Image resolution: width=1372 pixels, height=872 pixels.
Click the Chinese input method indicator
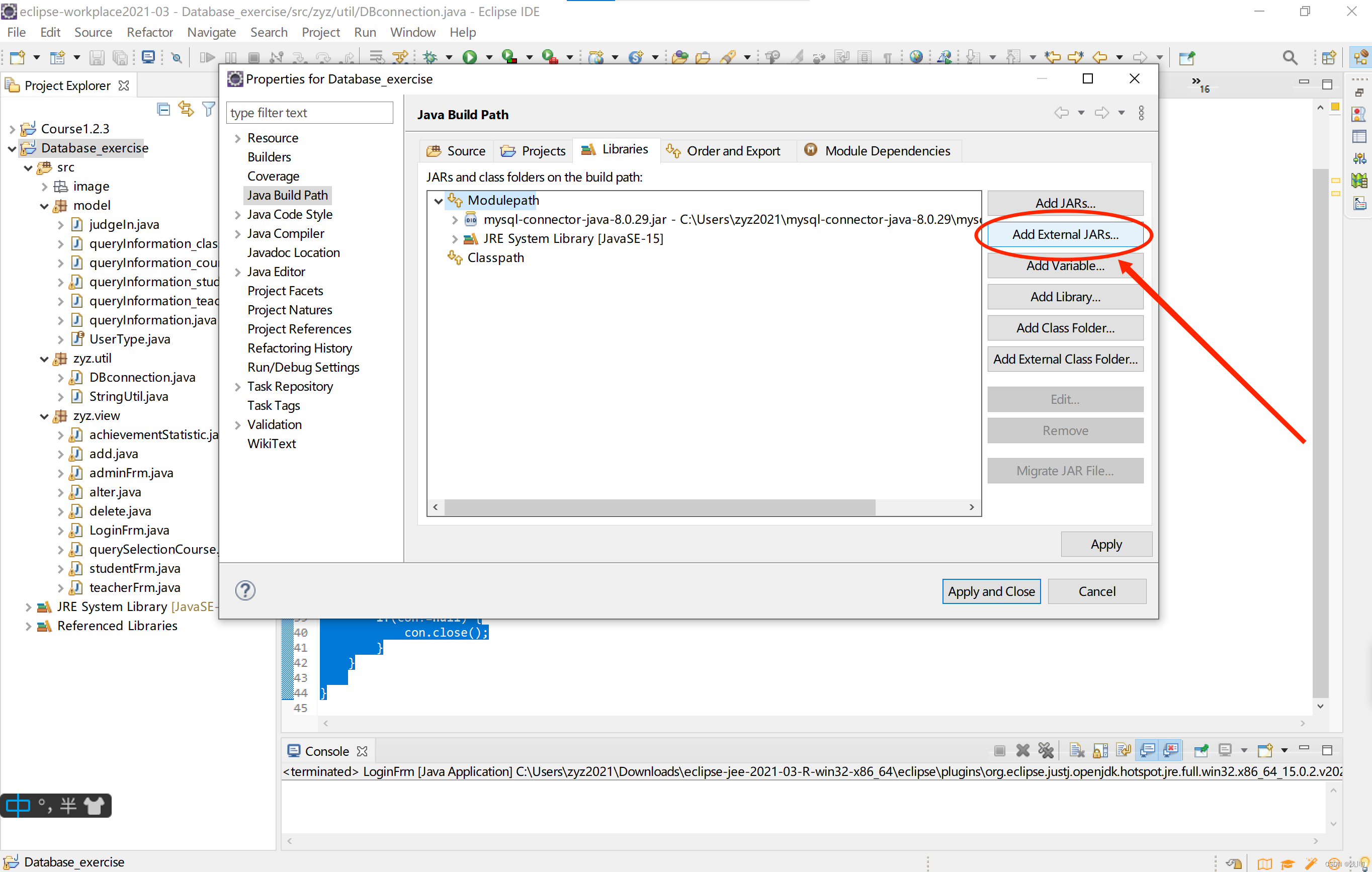(x=18, y=805)
